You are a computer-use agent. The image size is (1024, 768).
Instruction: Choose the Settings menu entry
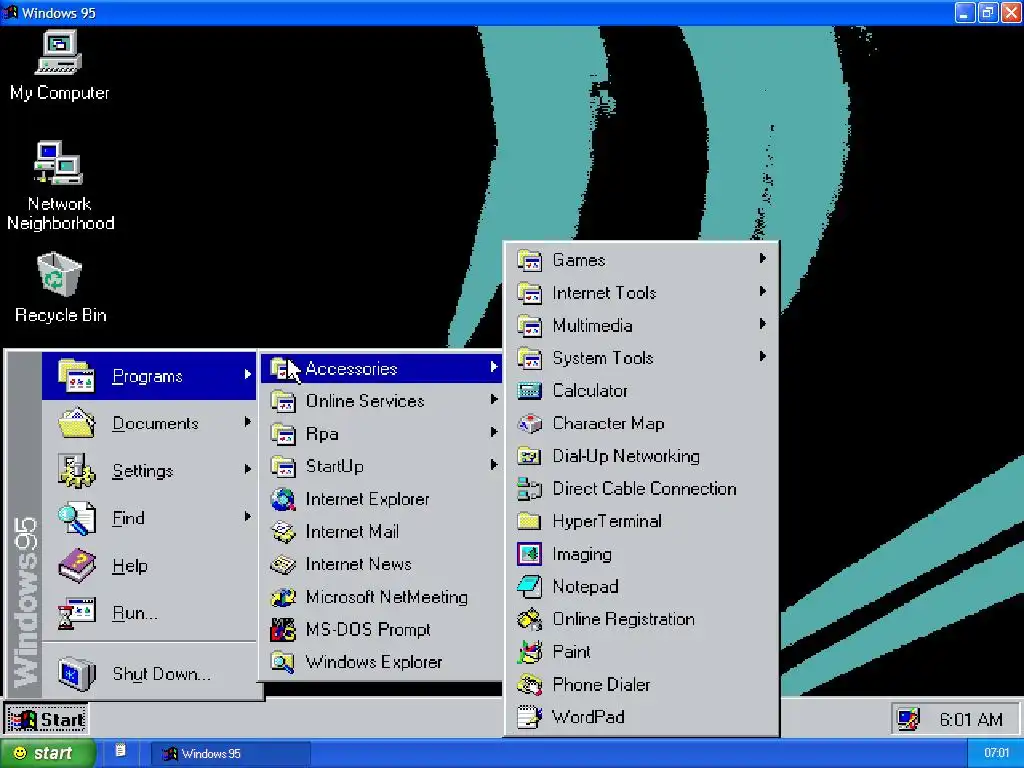point(150,471)
